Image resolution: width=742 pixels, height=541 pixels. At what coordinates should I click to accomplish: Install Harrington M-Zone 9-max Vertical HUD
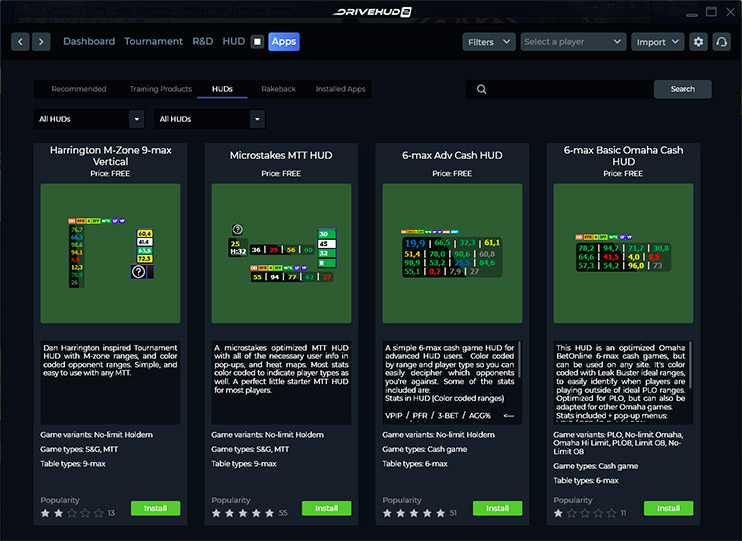[155, 508]
